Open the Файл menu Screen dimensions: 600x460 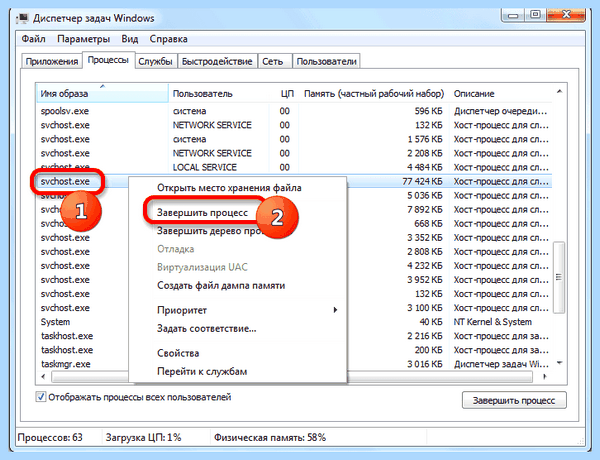click(33, 39)
